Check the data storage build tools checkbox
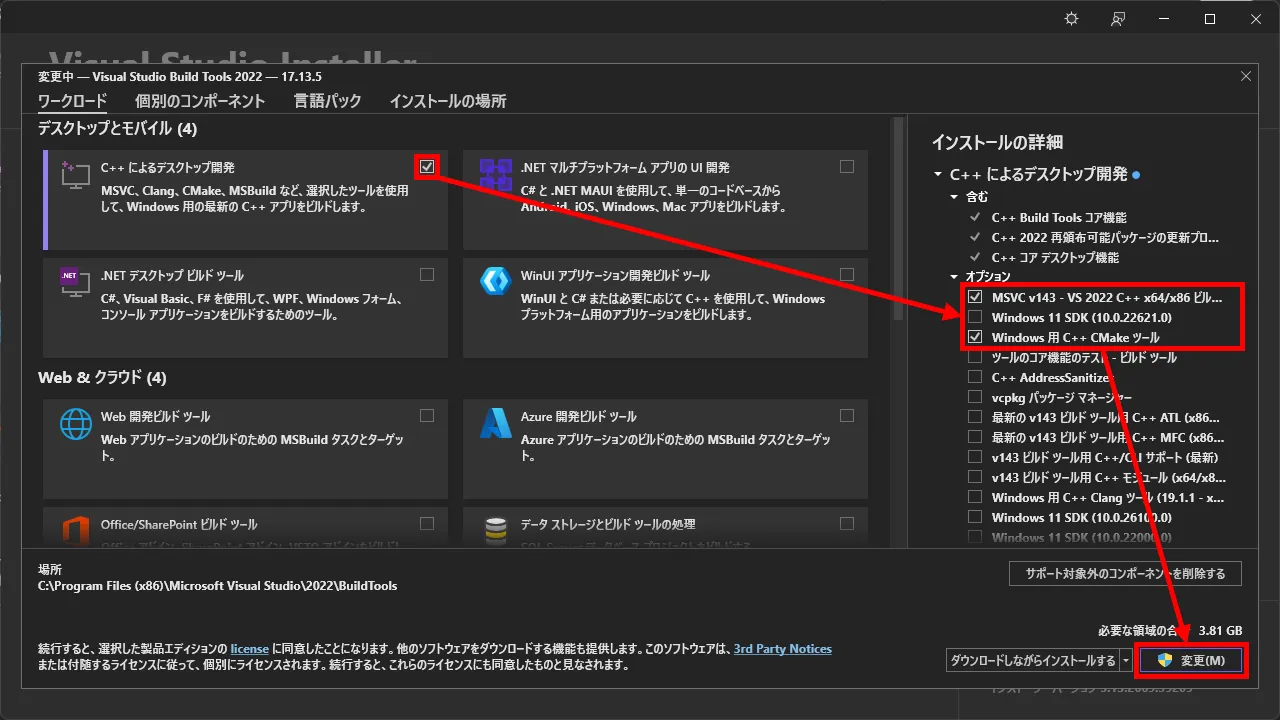The height and width of the screenshot is (720, 1280). pos(847,523)
